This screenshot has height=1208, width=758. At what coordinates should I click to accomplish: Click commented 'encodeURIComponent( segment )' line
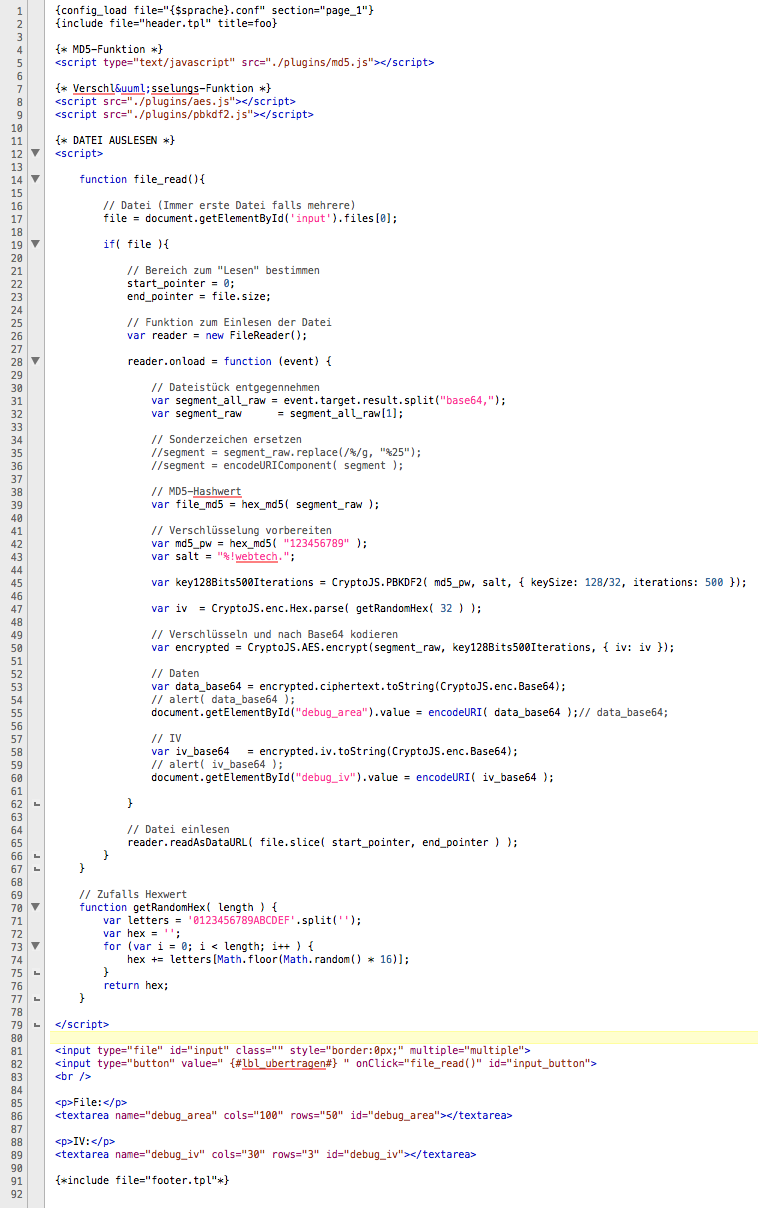(x=278, y=465)
